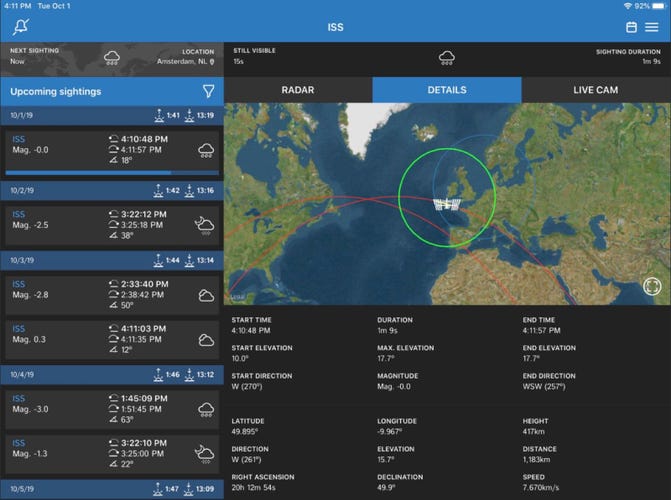The height and width of the screenshot is (500, 671).
Task: Expand the map to fullscreen
Action: (x=652, y=286)
